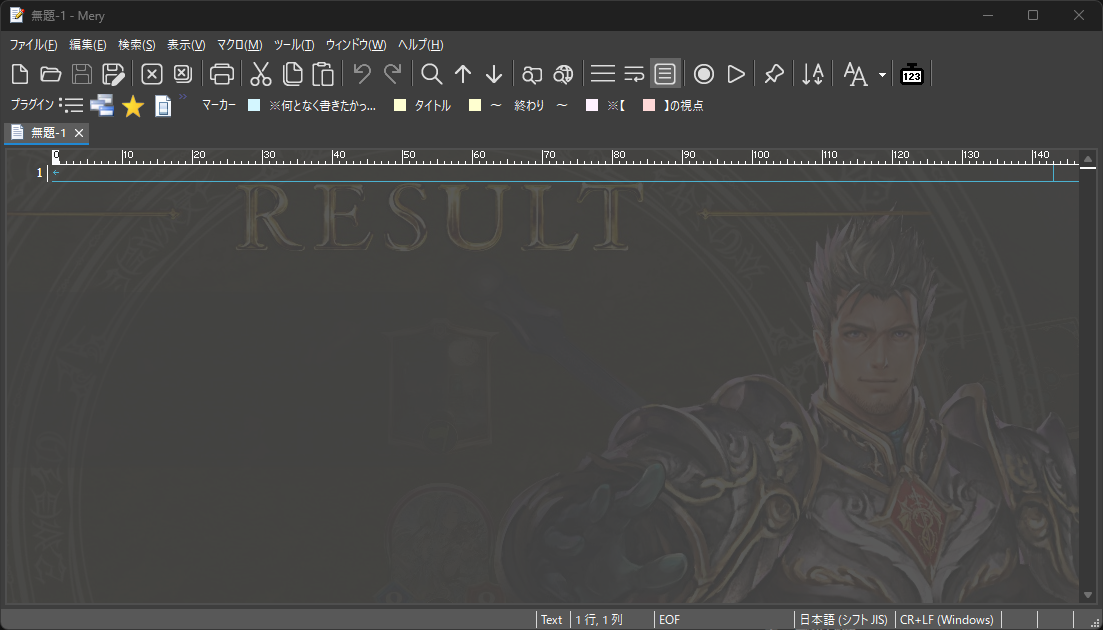Click the light blue marker swatch
This screenshot has width=1103, height=630.
pyautogui.click(x=254, y=105)
